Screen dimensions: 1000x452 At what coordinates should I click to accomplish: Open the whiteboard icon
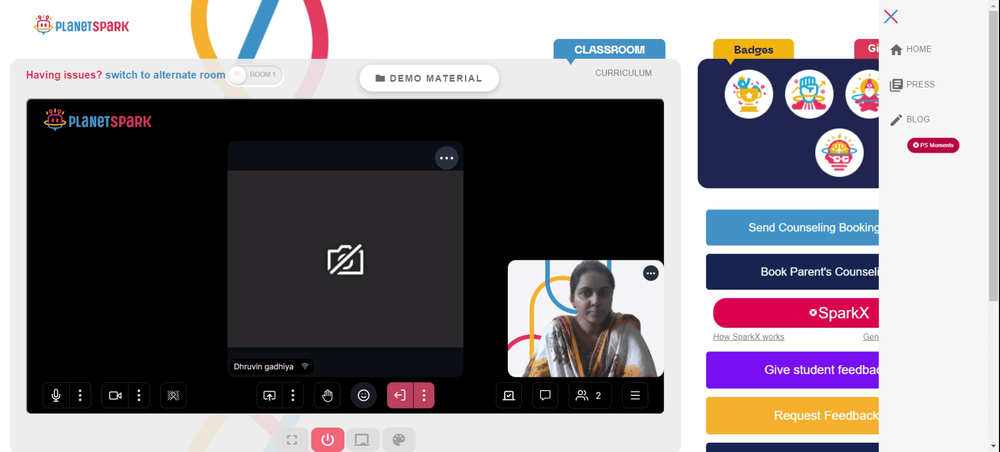[508, 395]
